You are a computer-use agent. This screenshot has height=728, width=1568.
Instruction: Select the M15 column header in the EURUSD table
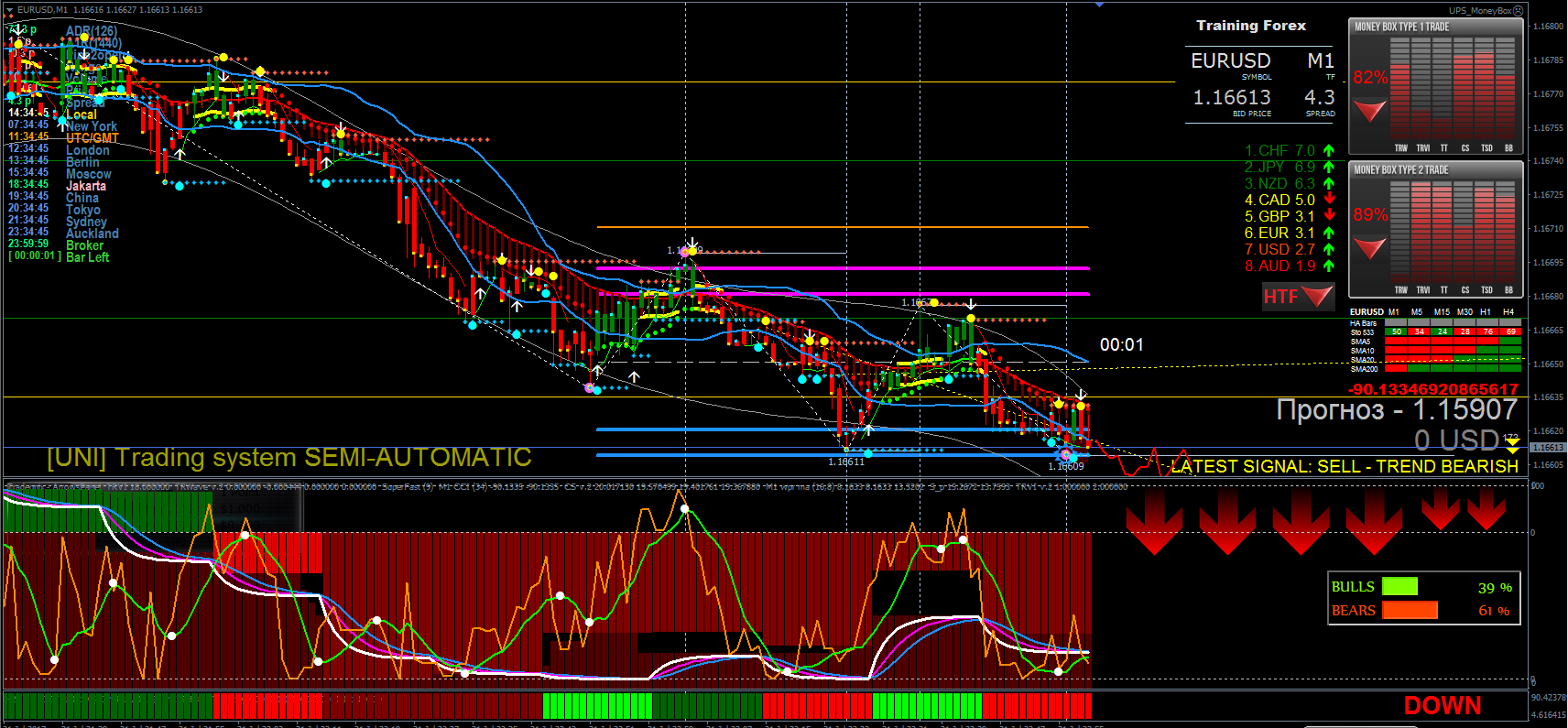pos(1442,312)
